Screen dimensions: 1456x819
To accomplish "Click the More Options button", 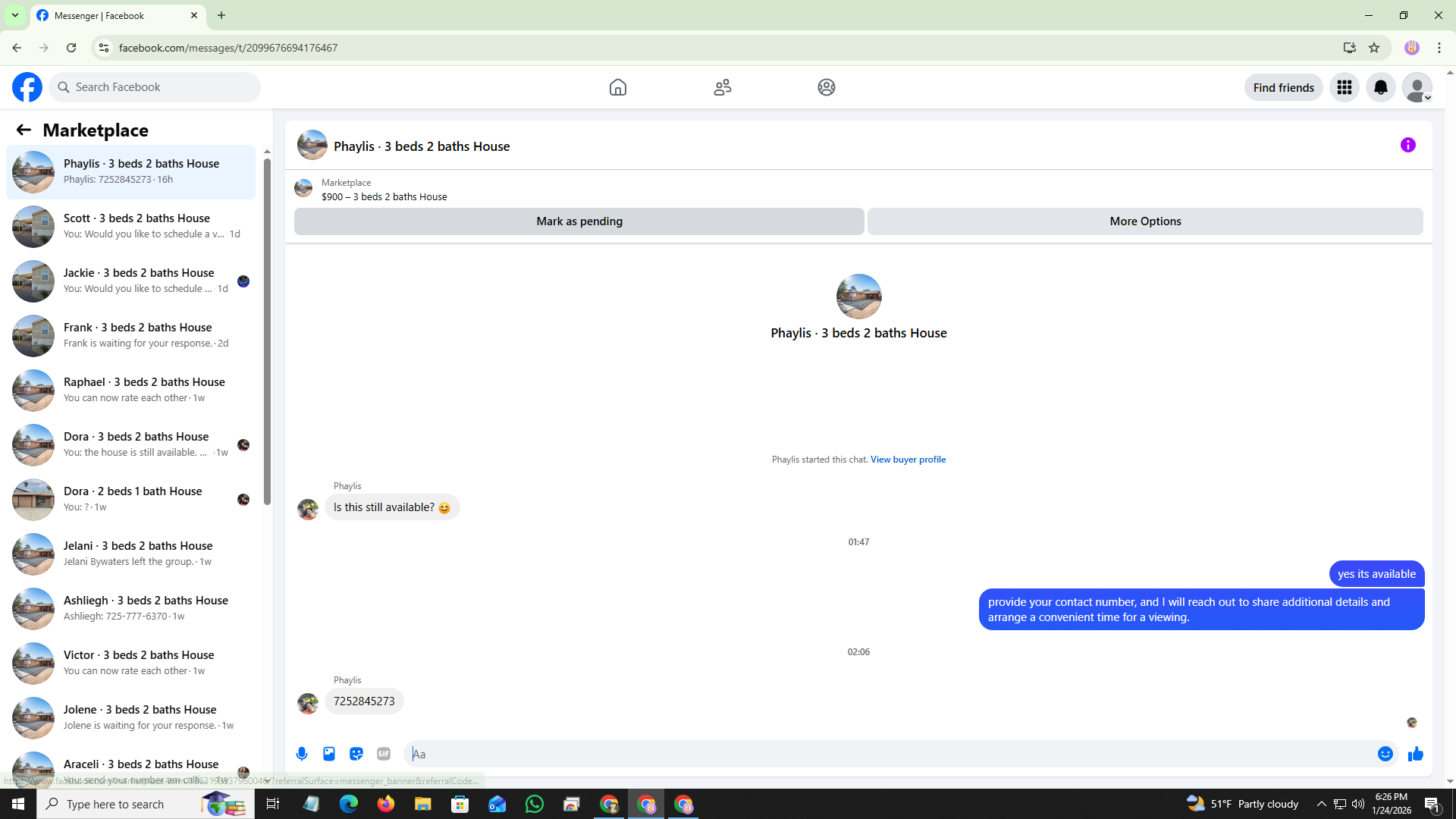I will pyautogui.click(x=1144, y=221).
